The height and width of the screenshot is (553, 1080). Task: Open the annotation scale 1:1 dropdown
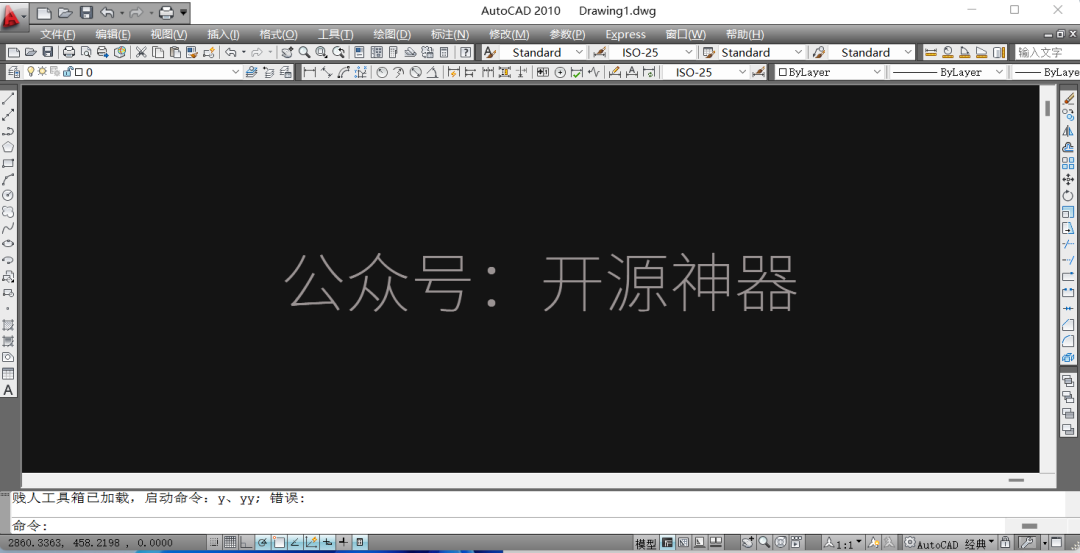click(x=844, y=543)
